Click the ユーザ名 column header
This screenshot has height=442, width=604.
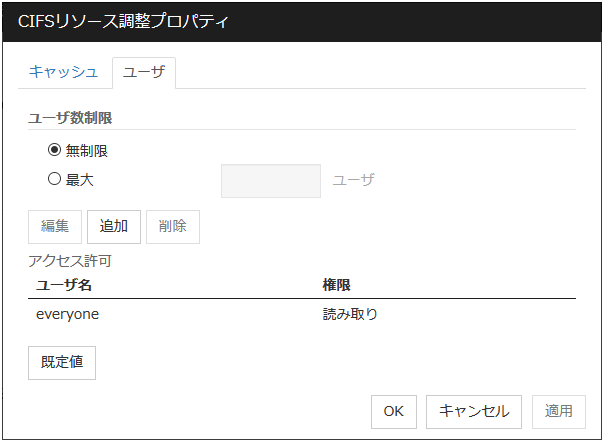64,285
